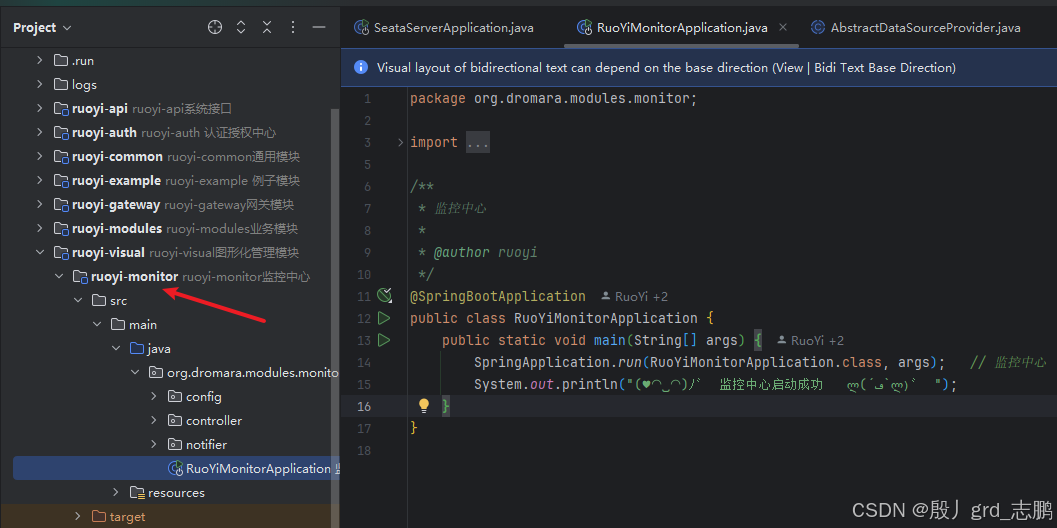Click the logs folder icon
Viewport: 1057px width, 528px height.
pyautogui.click(x=61, y=85)
